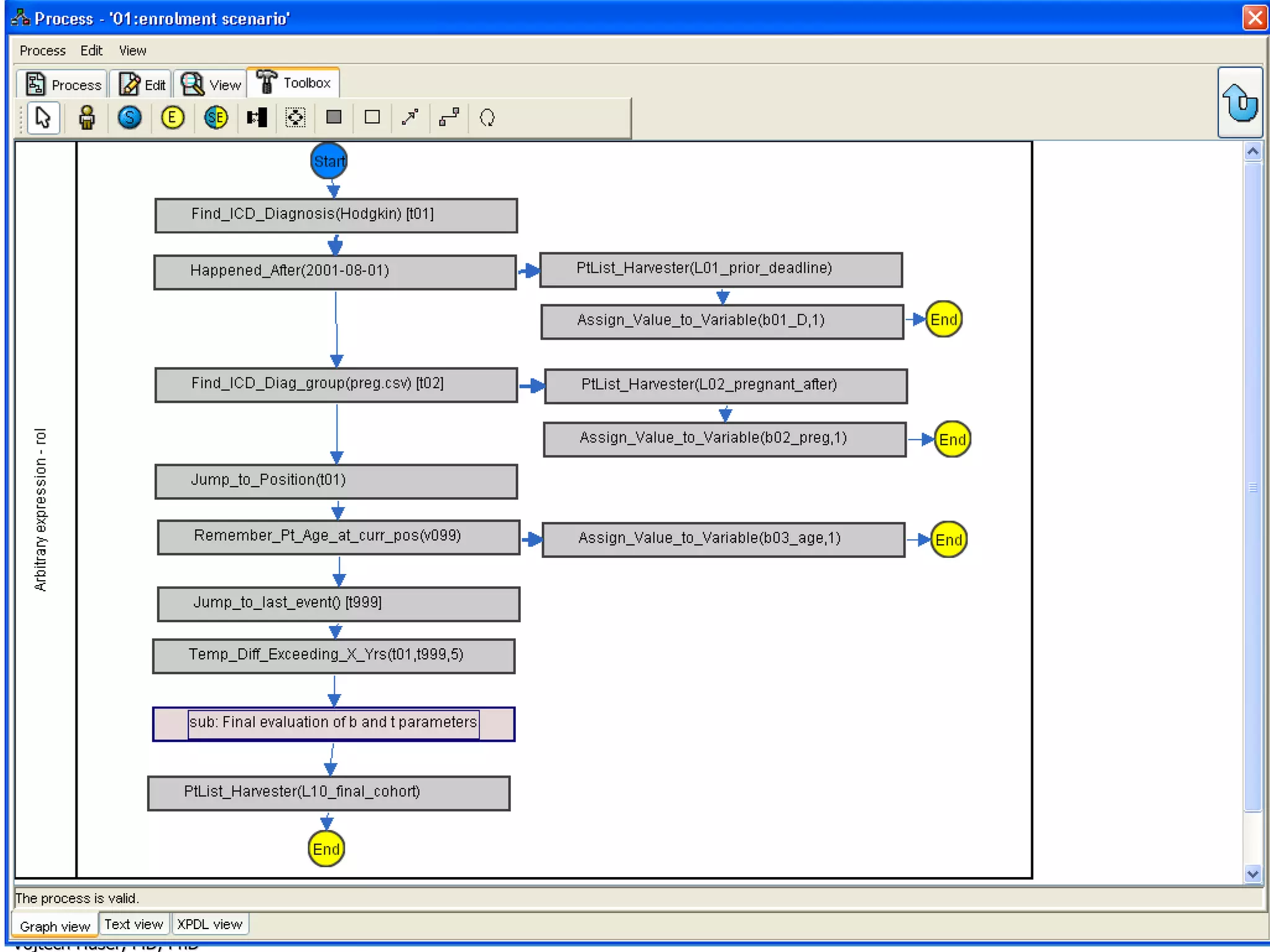Screen dimensions: 1270x952
Task: Click the circular self-loop transition tool
Action: [x=487, y=118]
